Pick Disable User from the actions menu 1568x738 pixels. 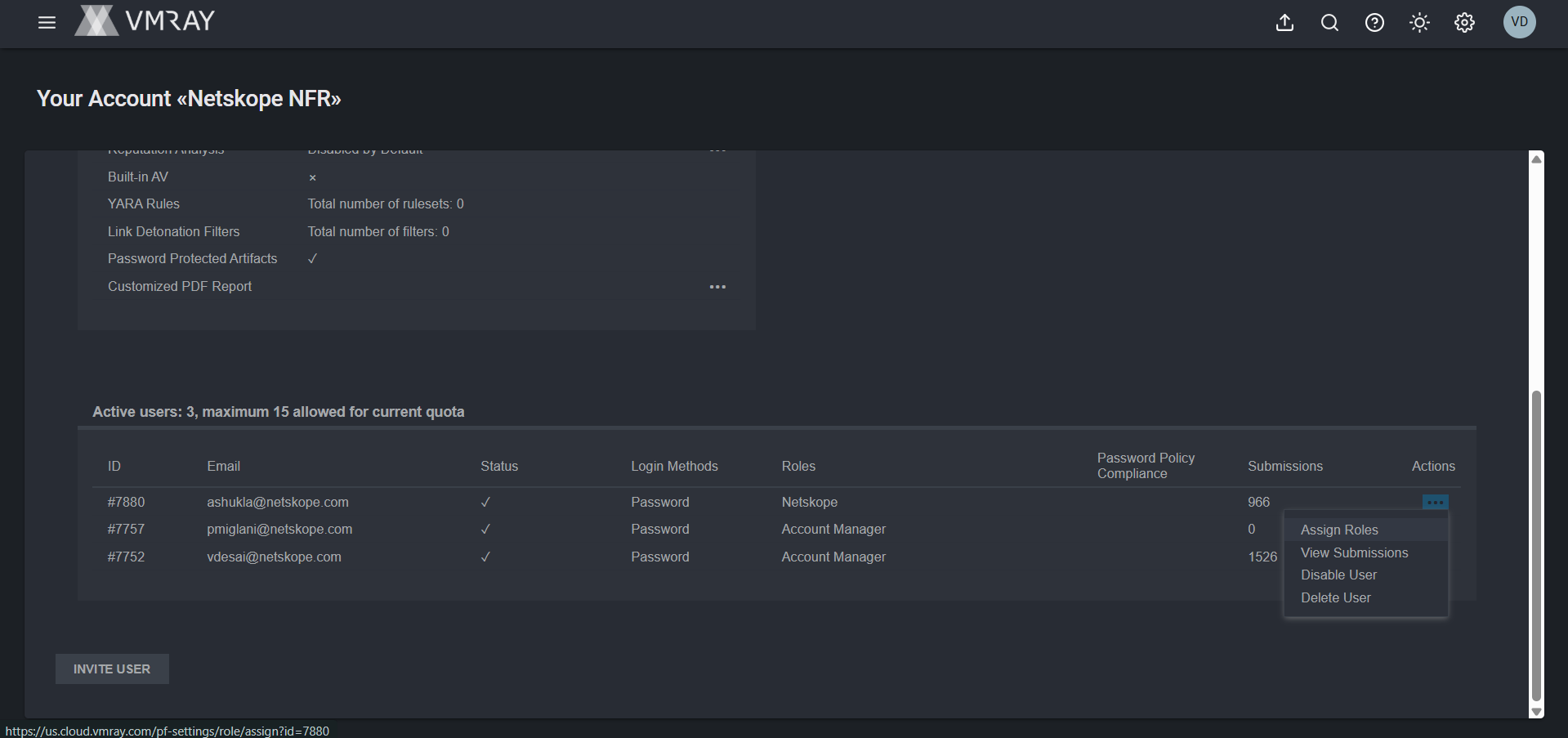pos(1338,575)
